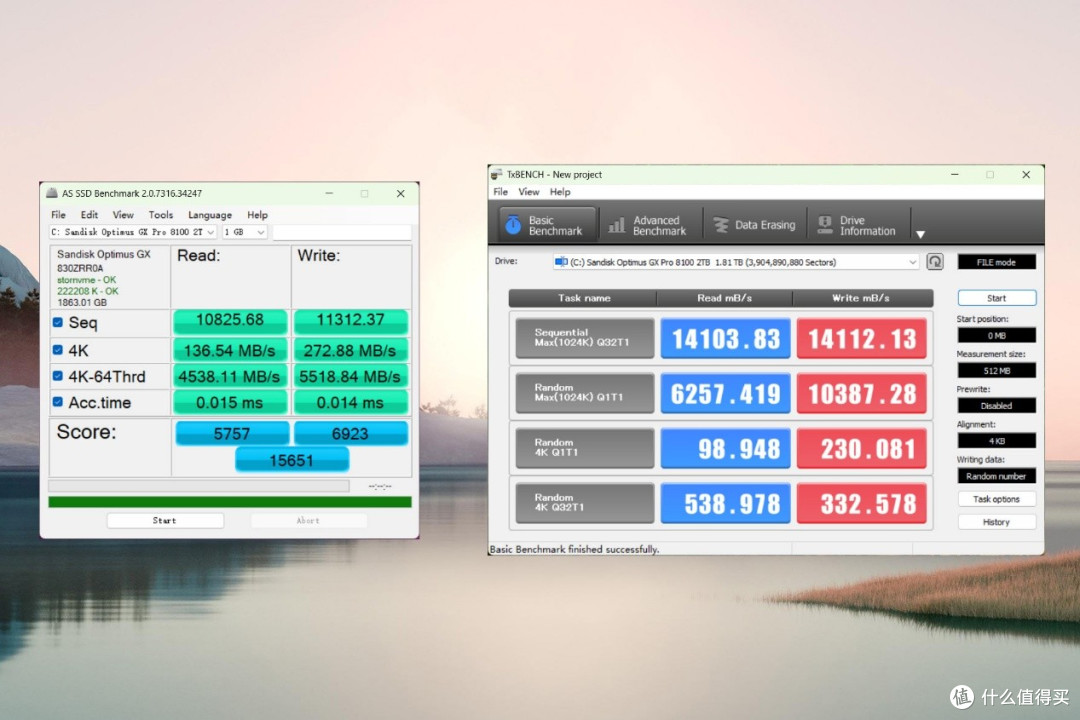This screenshot has height=720, width=1080.
Task: Click Start position 0 MB field
Action: point(997,336)
